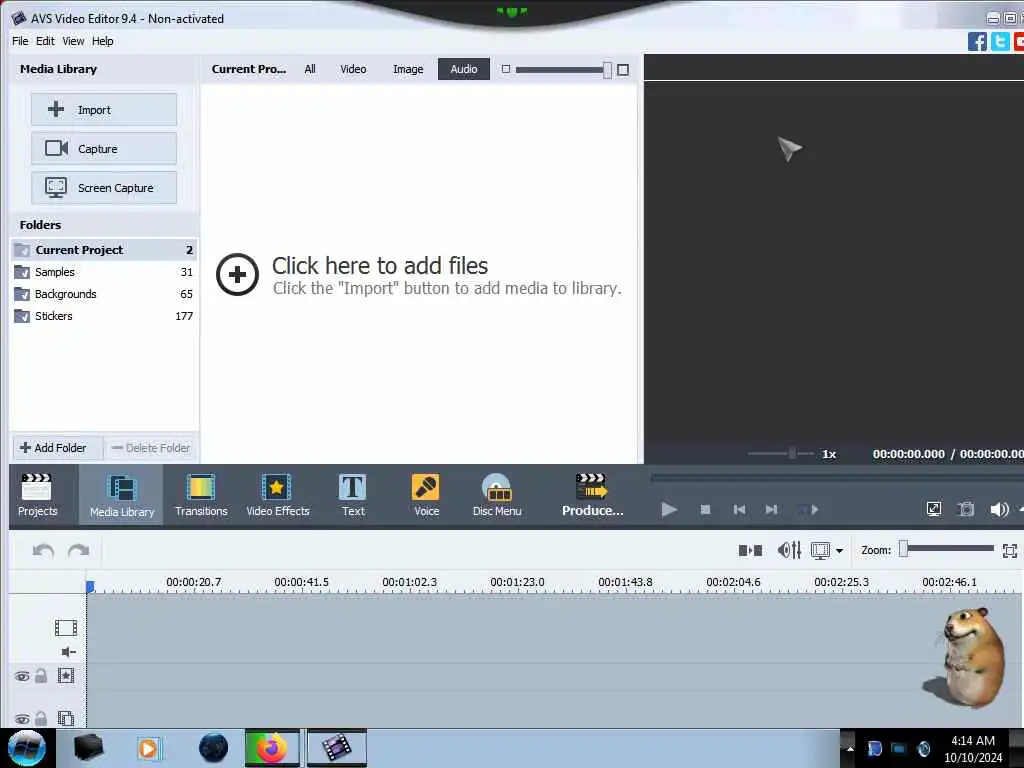Open Firefox from the taskbar
1024x768 pixels.
coord(272,748)
